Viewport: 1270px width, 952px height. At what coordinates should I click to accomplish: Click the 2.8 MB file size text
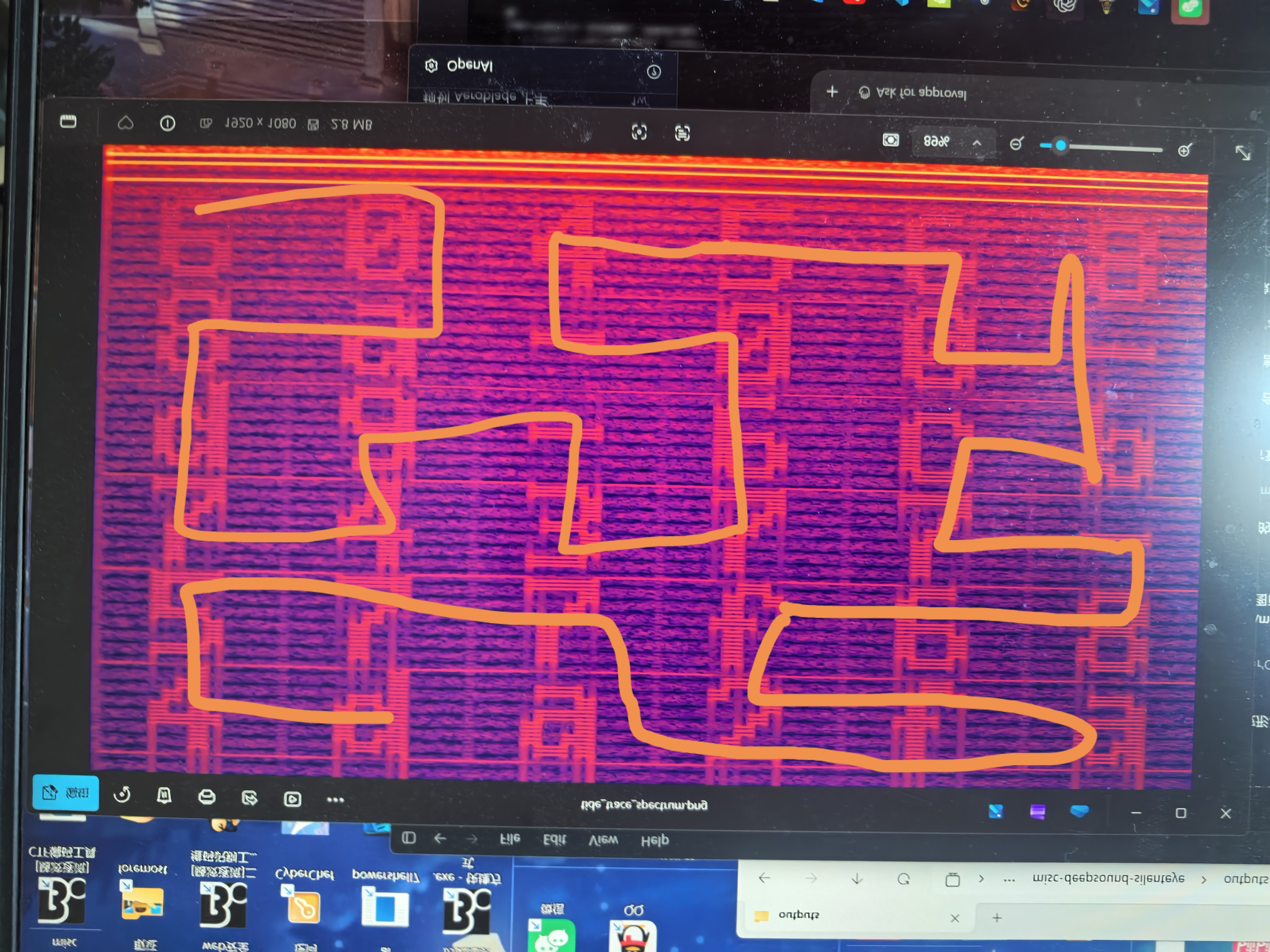click(x=352, y=125)
